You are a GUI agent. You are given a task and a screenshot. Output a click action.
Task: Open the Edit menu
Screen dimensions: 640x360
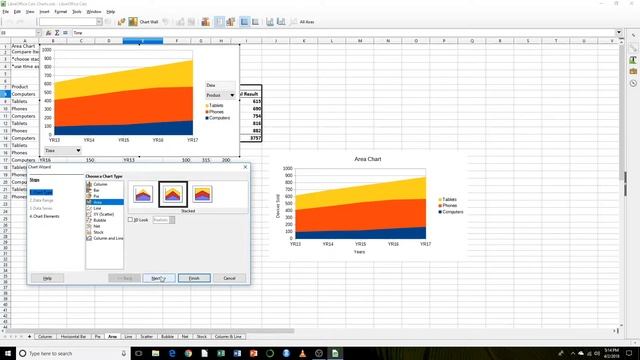(x=17, y=12)
